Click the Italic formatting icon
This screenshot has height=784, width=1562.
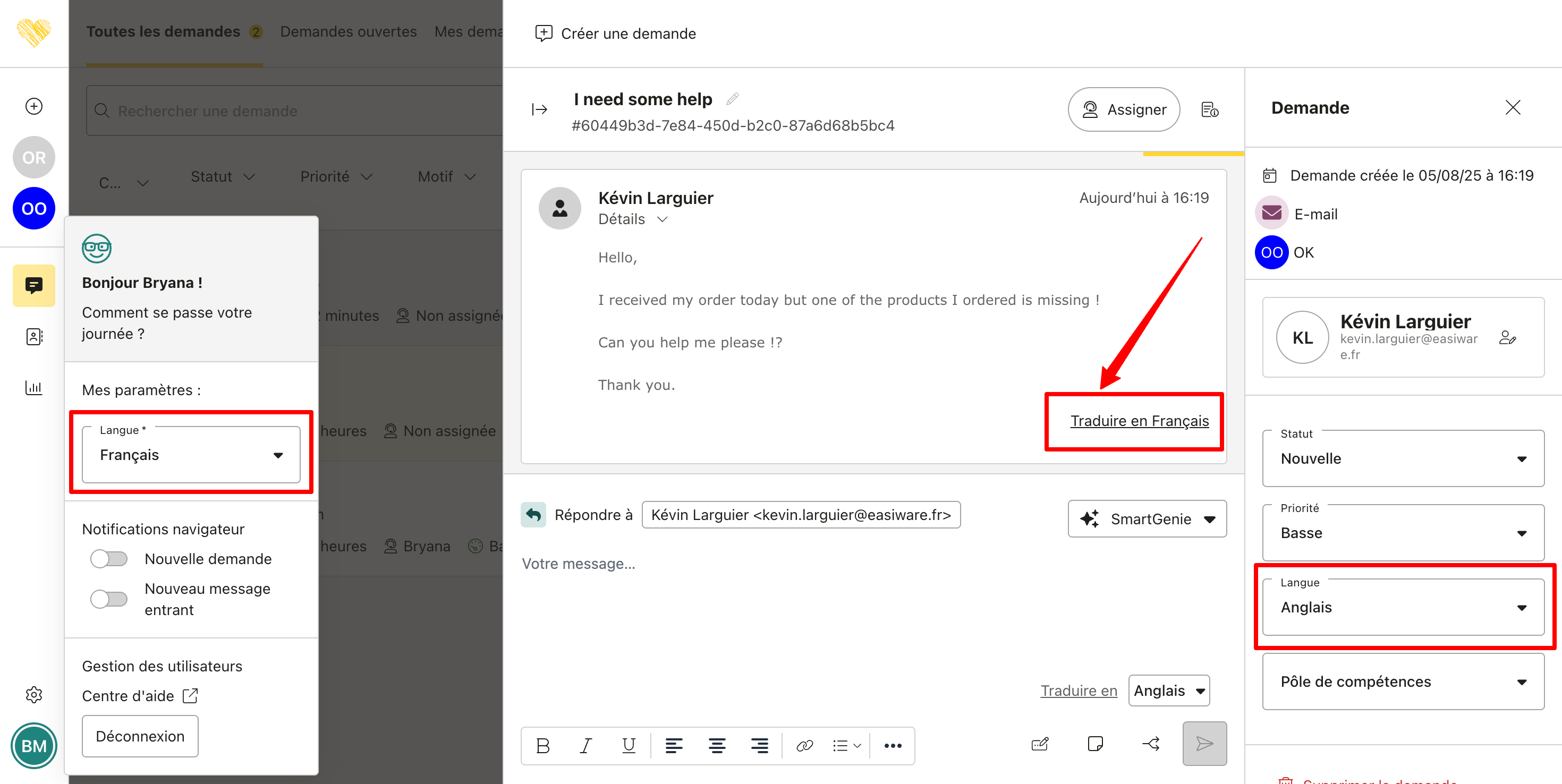coord(585,745)
